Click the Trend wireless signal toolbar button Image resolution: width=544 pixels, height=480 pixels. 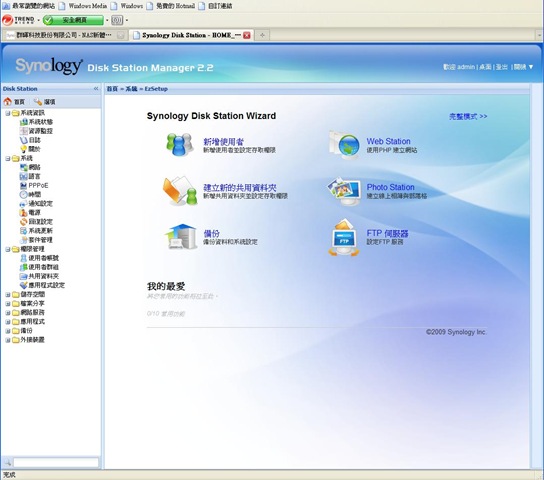(x=117, y=20)
